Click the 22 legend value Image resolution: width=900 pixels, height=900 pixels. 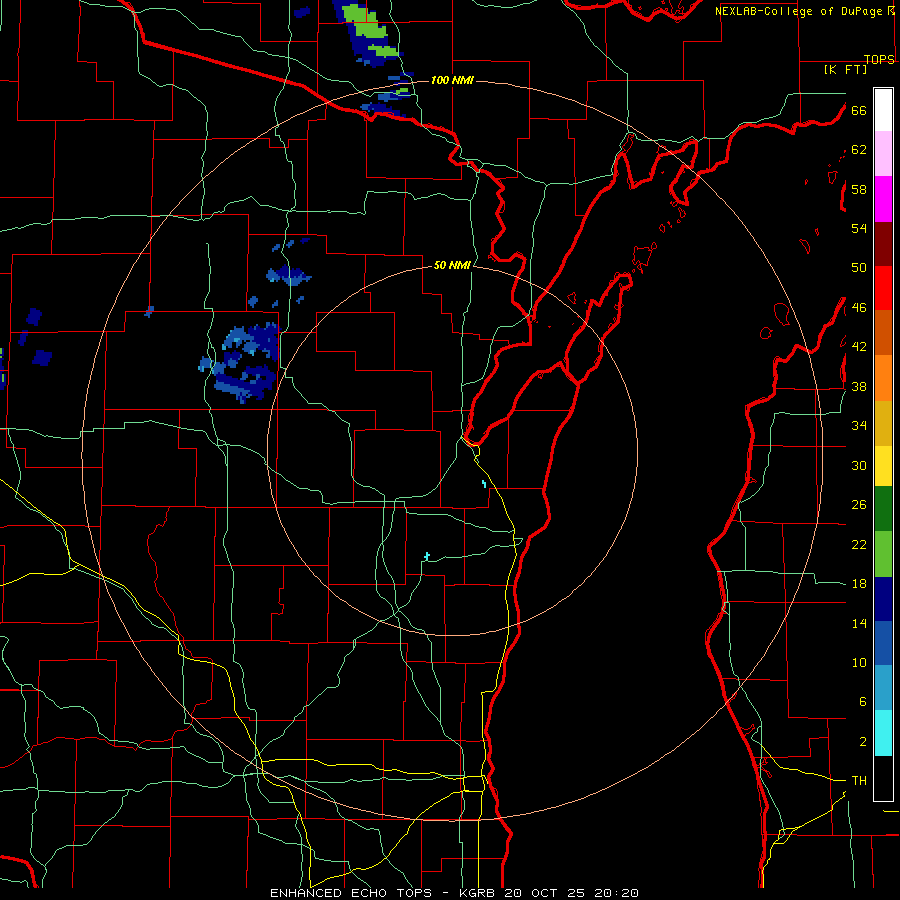coord(859,544)
